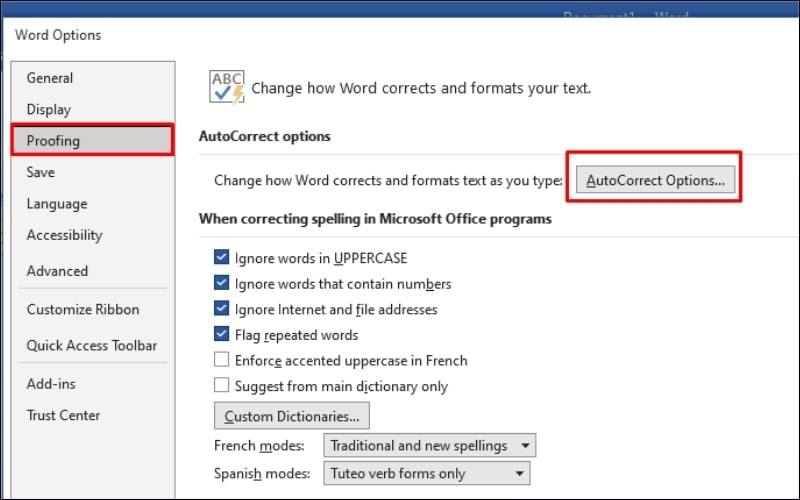
Task: Open Quick Access Toolbar settings
Action: pos(92,345)
